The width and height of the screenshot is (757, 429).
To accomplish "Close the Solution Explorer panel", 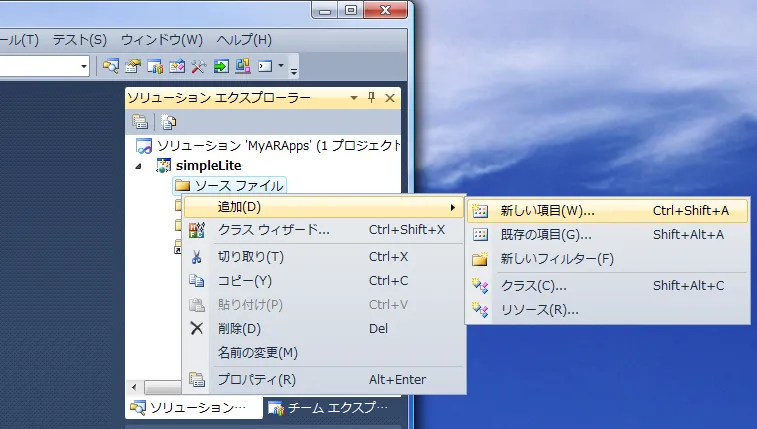I will pyautogui.click(x=390, y=98).
